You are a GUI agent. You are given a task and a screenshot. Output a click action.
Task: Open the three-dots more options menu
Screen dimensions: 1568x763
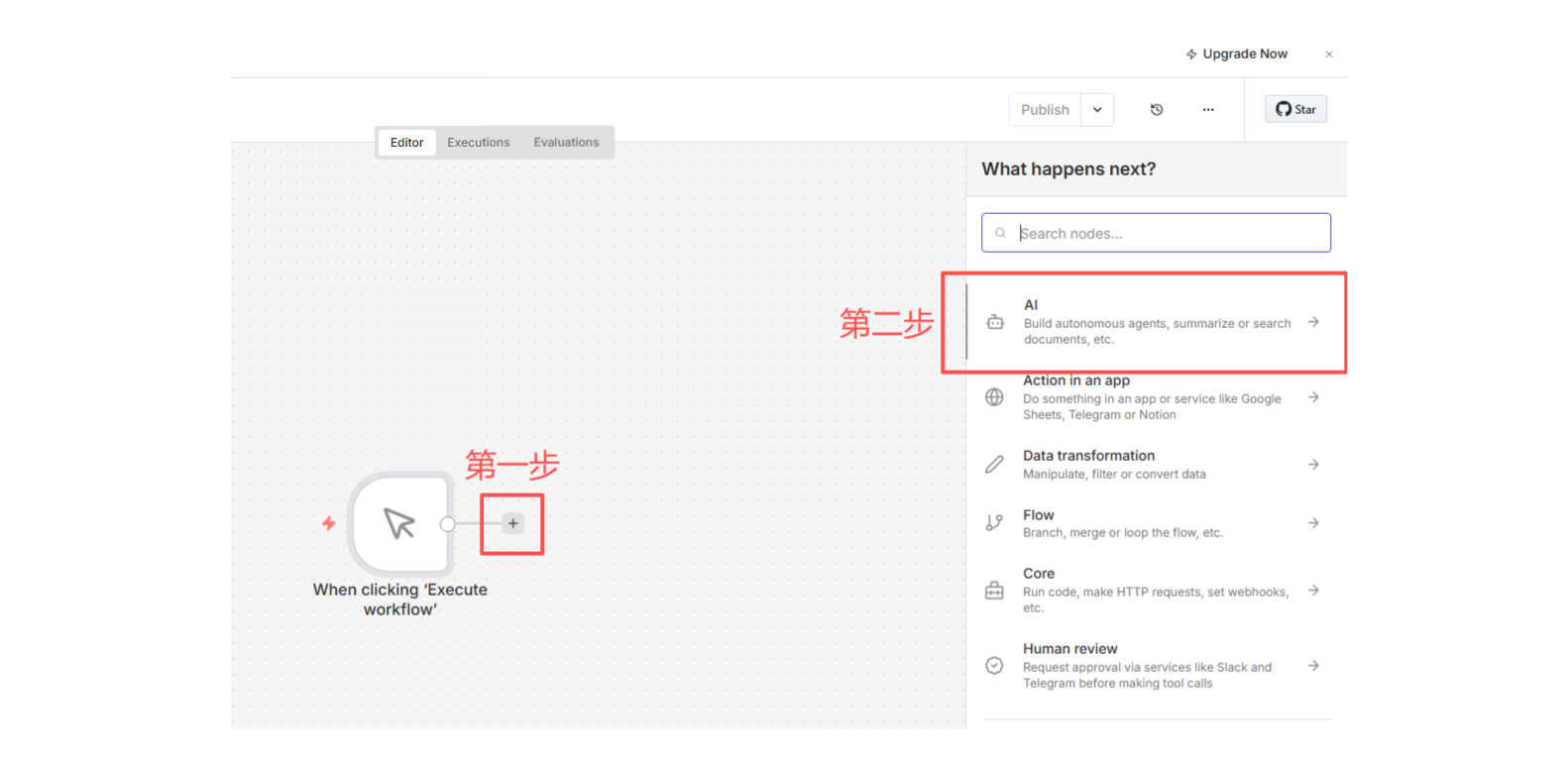1208,110
